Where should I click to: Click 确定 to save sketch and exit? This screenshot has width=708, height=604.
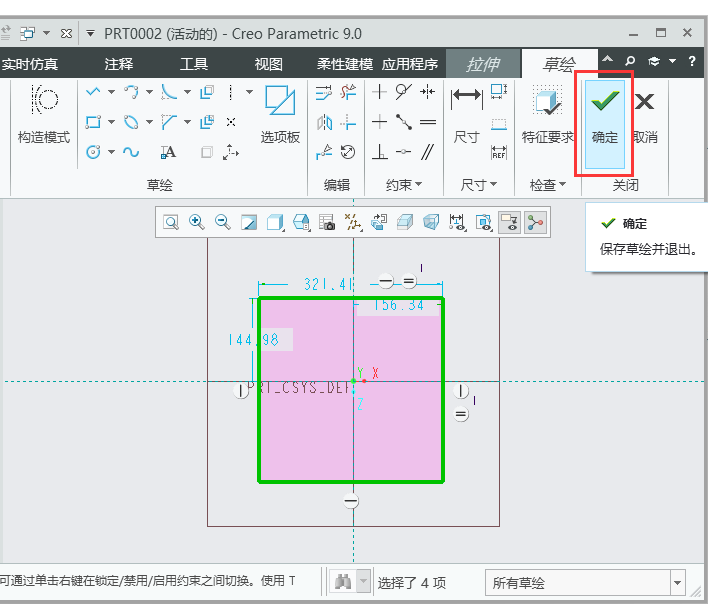pyautogui.click(x=605, y=124)
